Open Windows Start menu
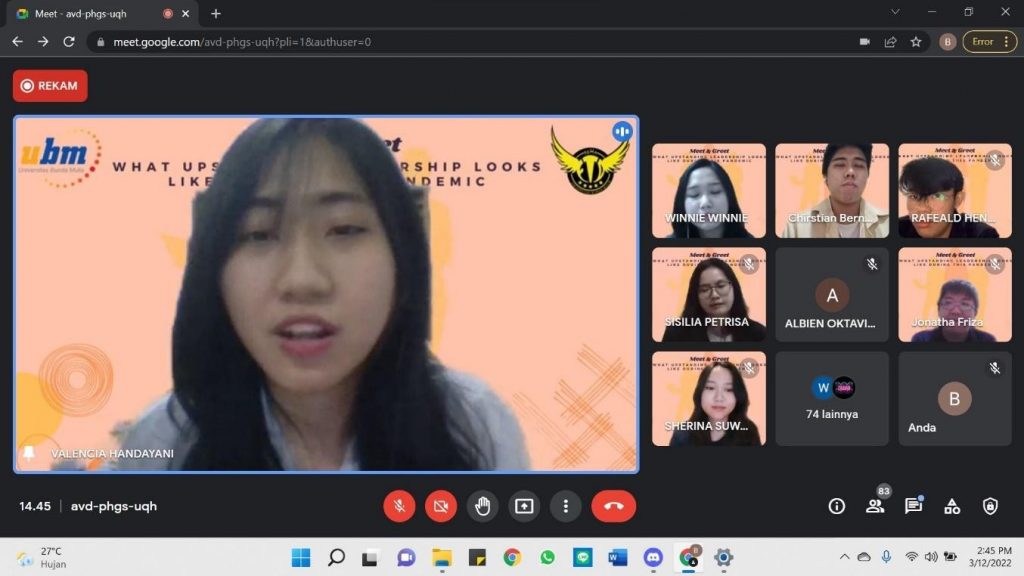 point(301,558)
